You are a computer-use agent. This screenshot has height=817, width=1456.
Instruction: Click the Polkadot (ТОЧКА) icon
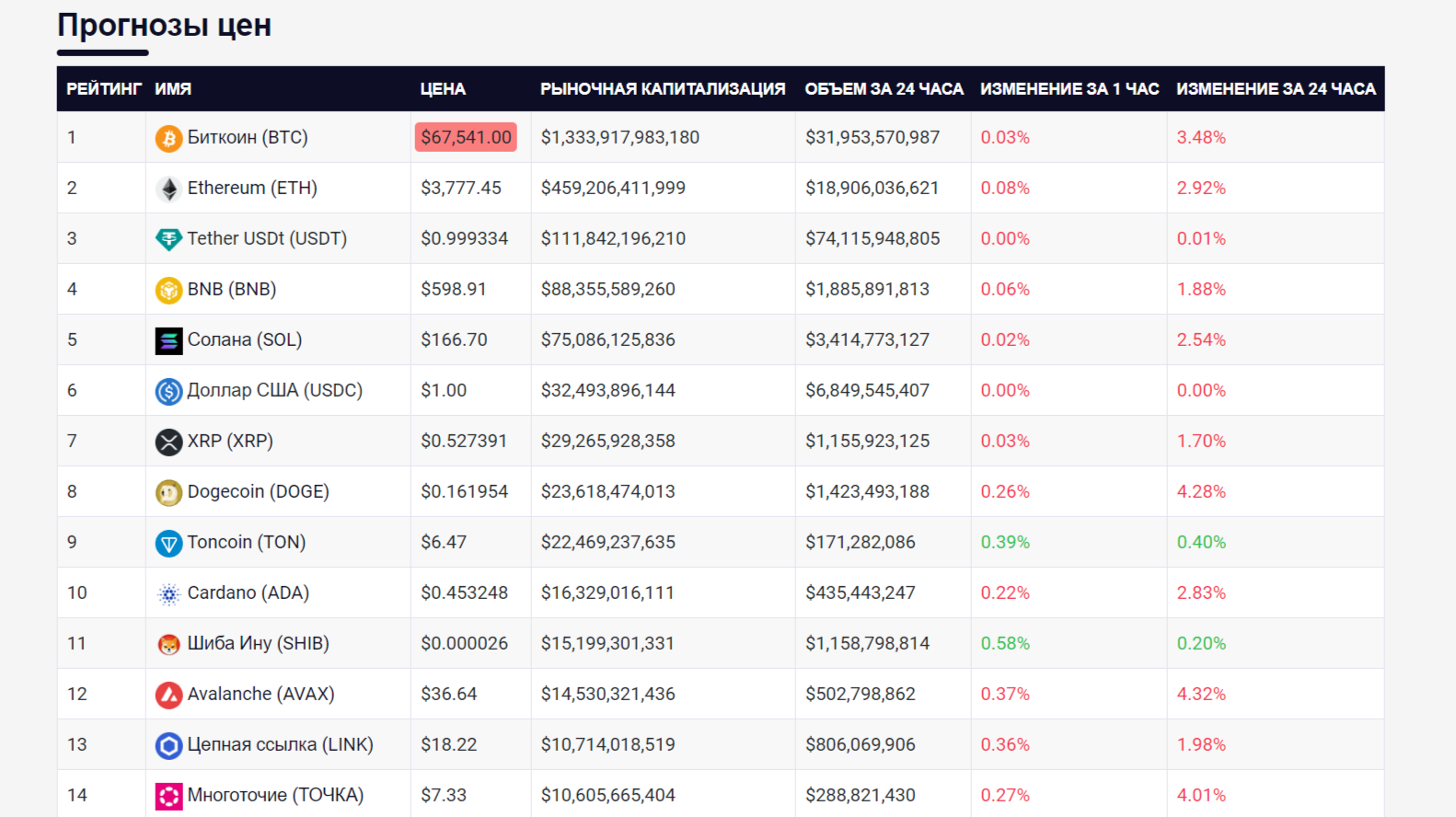coord(168,796)
